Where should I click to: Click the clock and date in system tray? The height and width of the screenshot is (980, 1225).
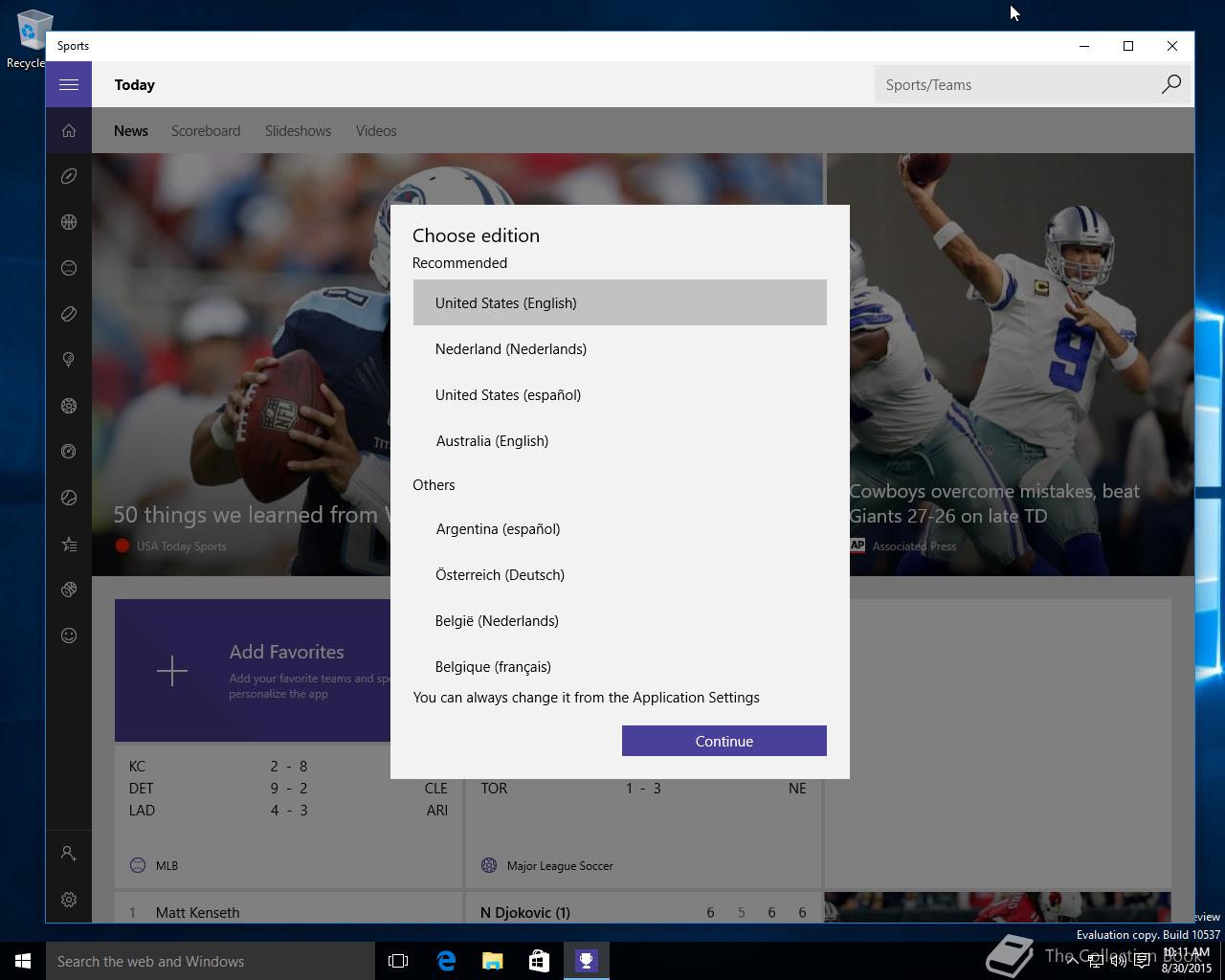click(1187, 961)
